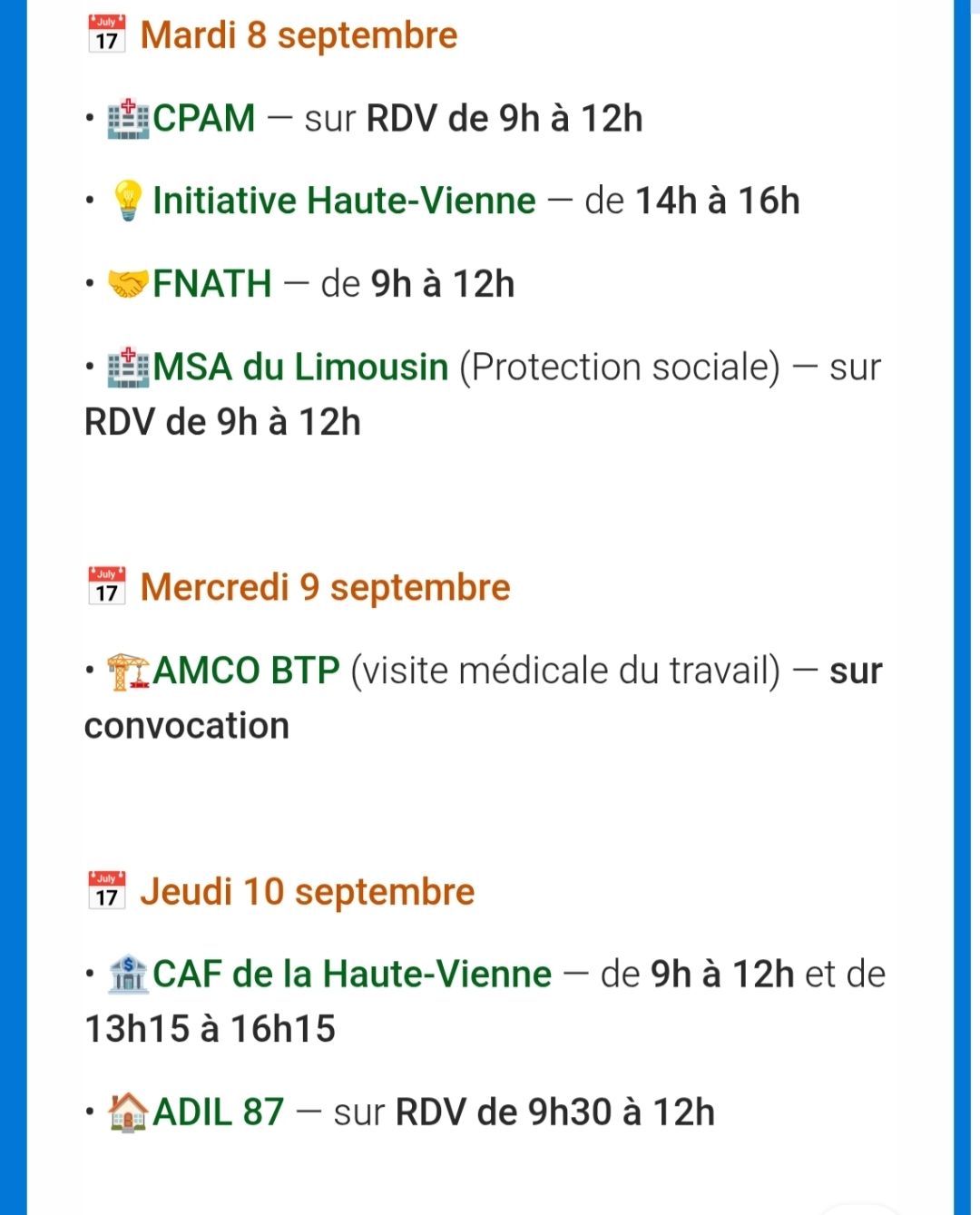Click the AMCO BTP label

(246, 671)
